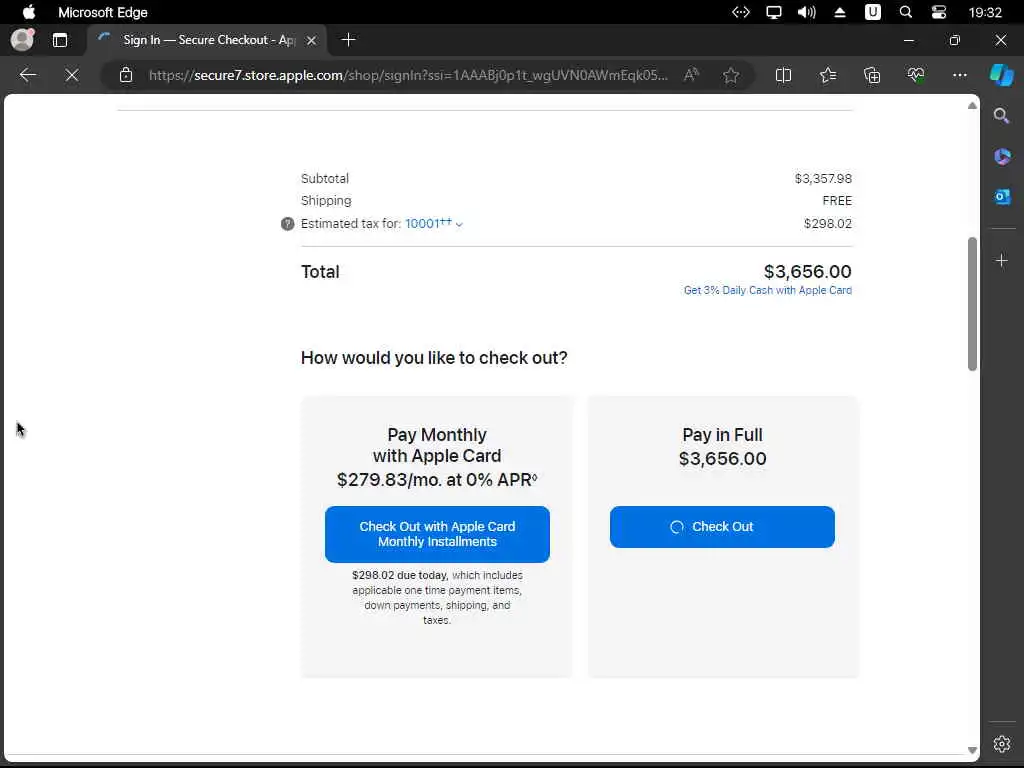Open Outlook in the sidebar
The image size is (1024, 768).
click(1002, 196)
